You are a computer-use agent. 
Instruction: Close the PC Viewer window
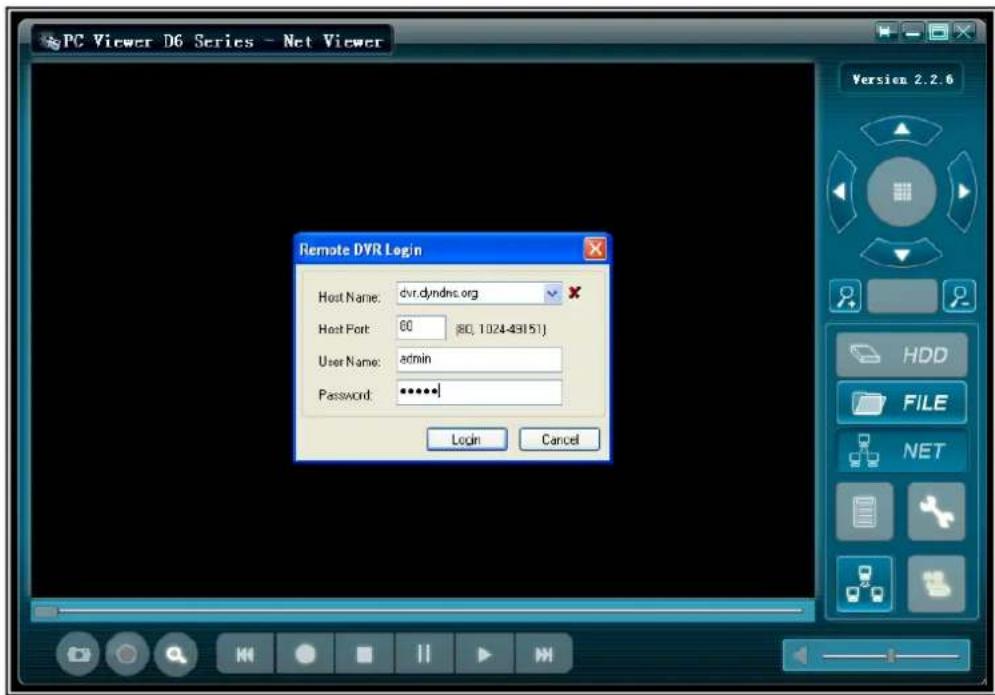pyautogui.click(x=963, y=31)
